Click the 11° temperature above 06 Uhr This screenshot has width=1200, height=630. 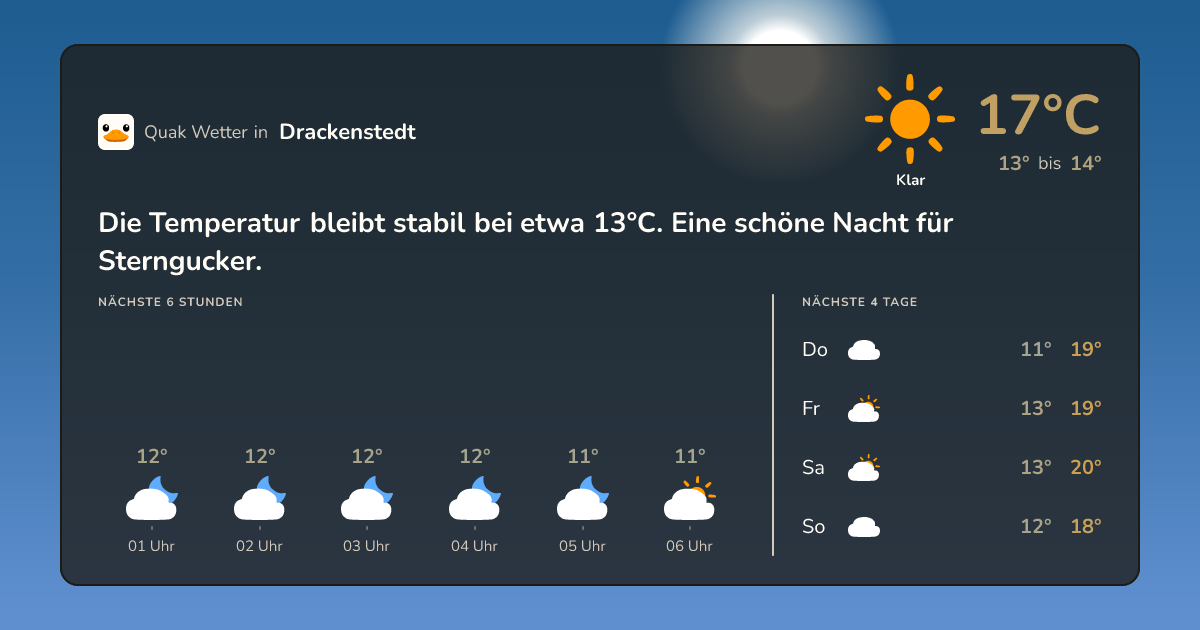pyautogui.click(x=690, y=457)
